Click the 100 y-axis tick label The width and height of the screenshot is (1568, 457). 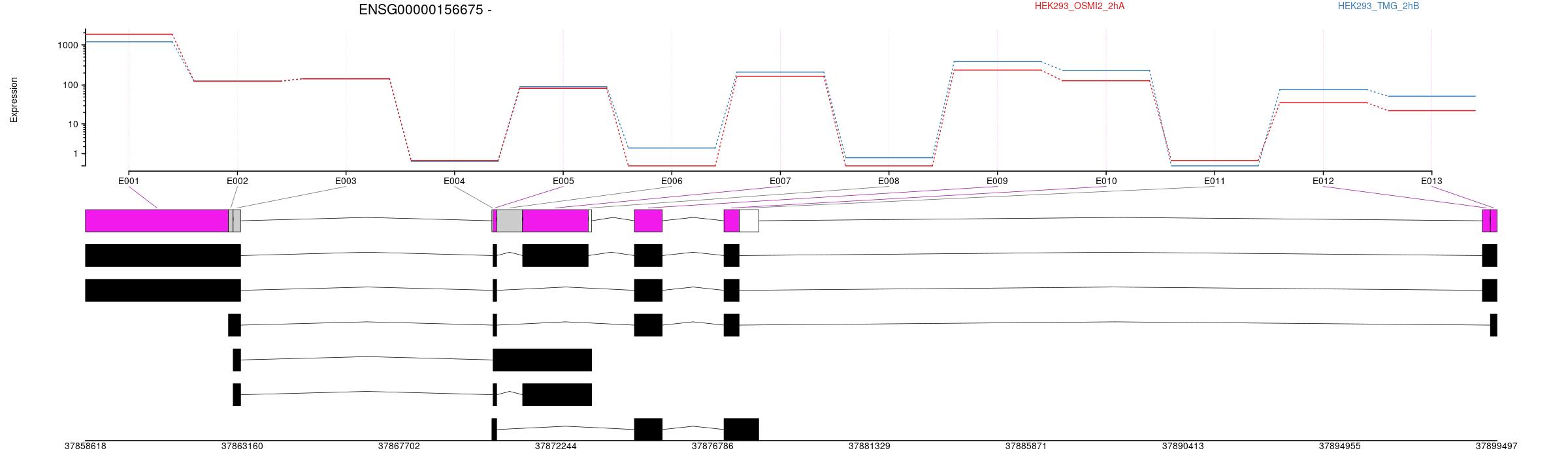tap(71, 85)
